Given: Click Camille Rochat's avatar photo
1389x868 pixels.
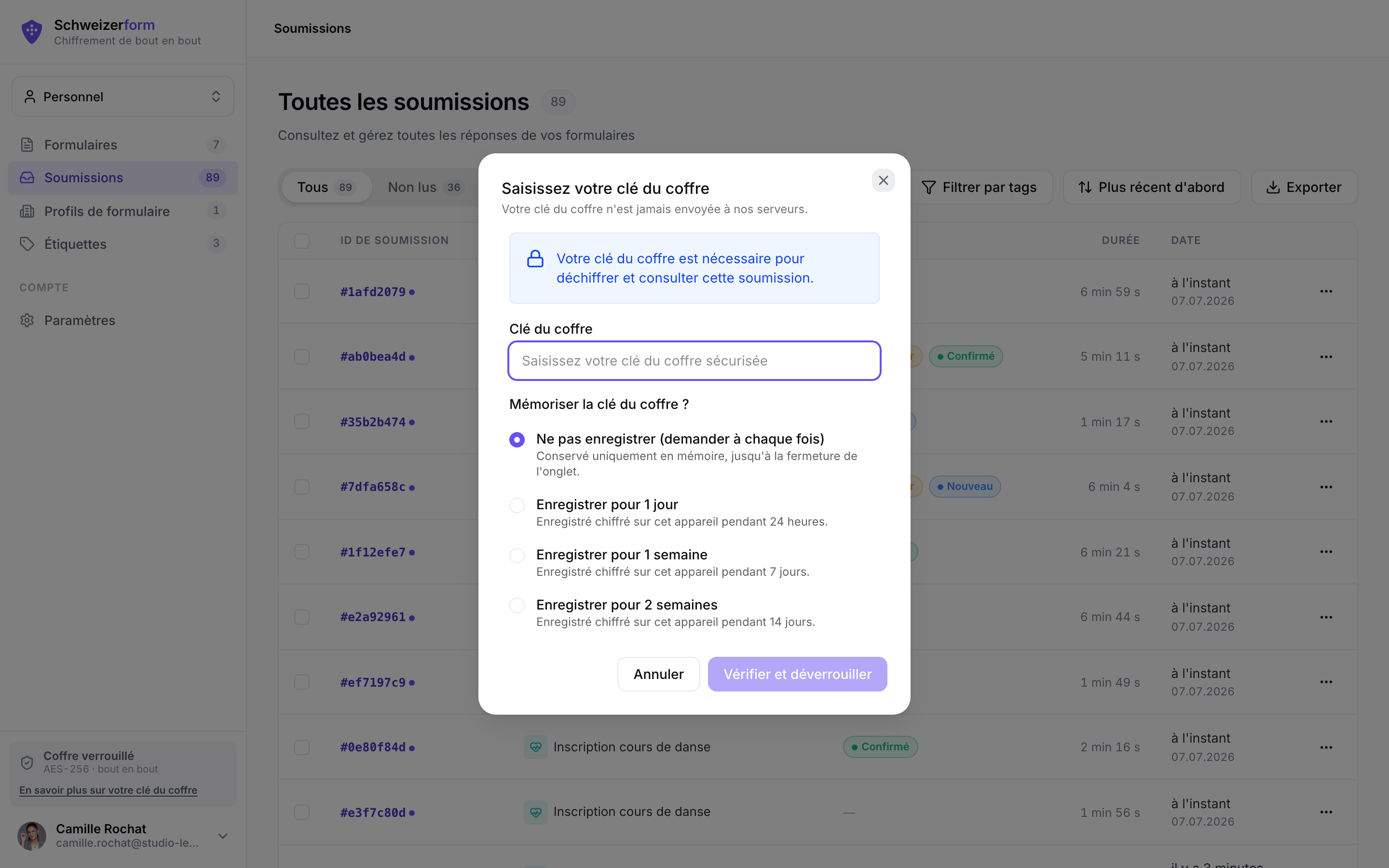Looking at the screenshot, I should [31, 836].
